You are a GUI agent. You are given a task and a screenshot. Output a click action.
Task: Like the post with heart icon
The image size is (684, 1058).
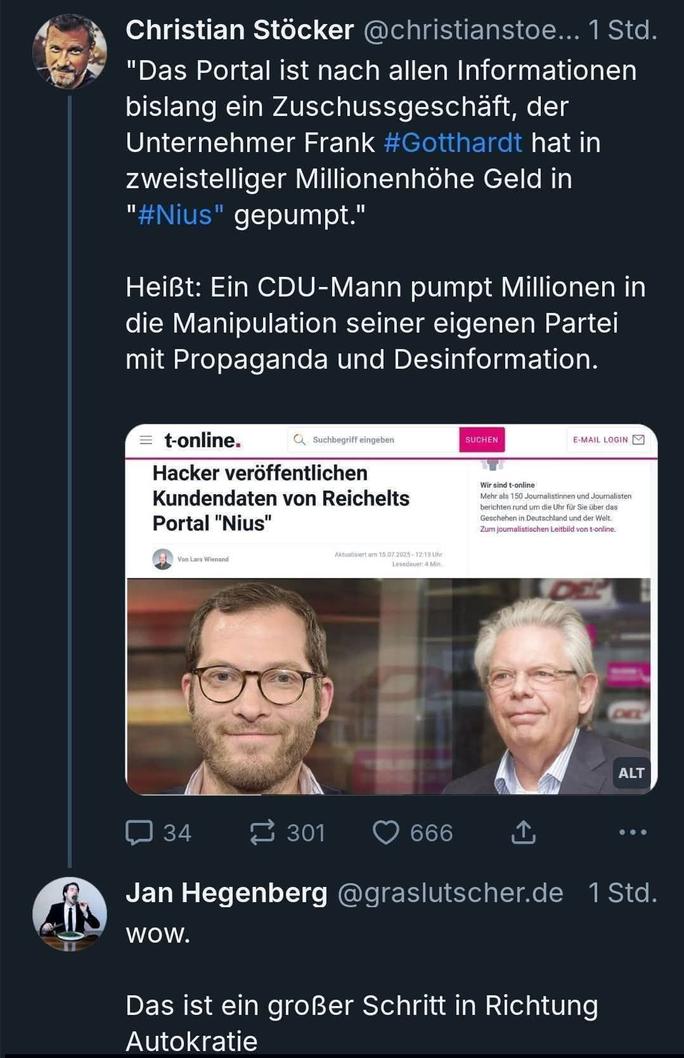386,832
